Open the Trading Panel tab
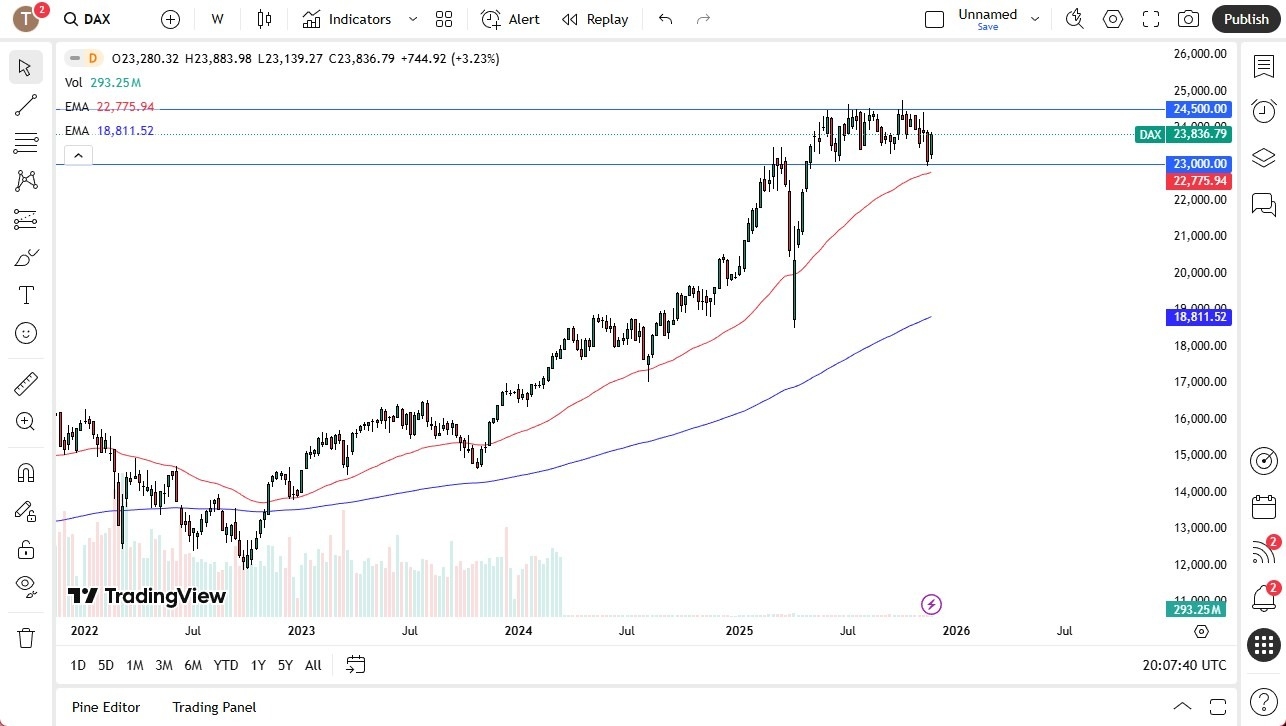1286x726 pixels. 214,707
